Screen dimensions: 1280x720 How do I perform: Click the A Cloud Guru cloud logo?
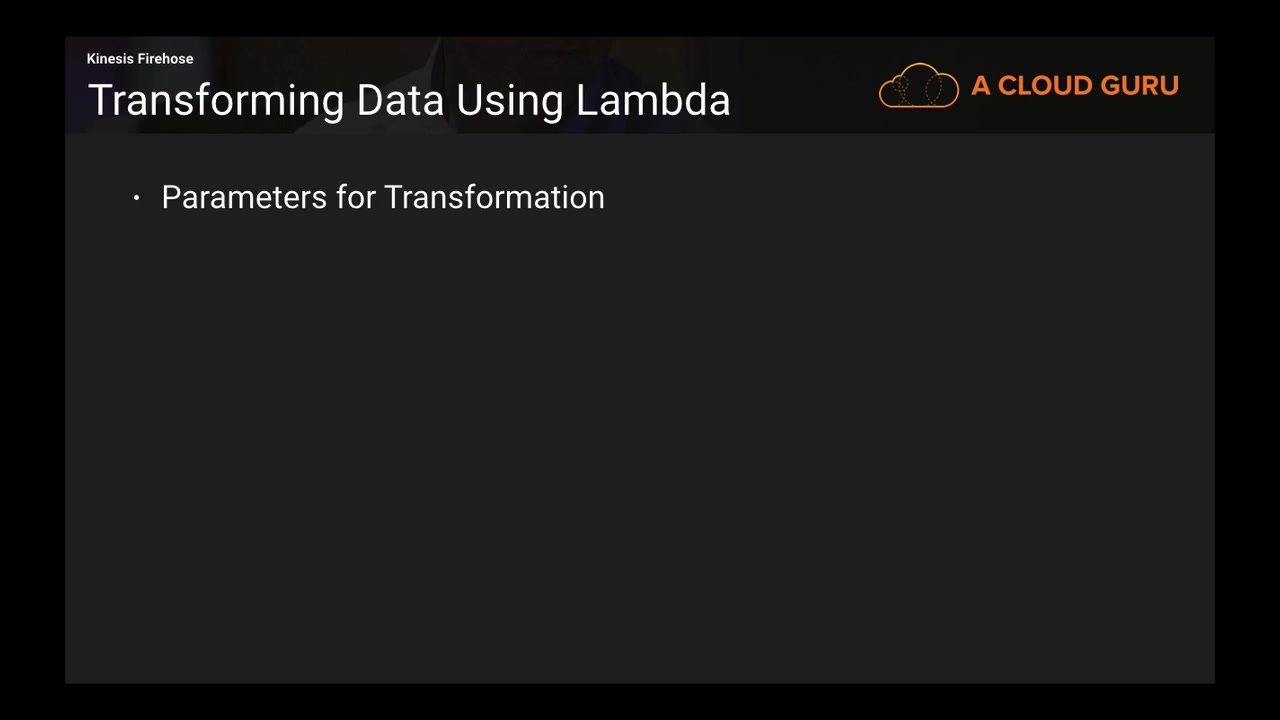(x=918, y=86)
